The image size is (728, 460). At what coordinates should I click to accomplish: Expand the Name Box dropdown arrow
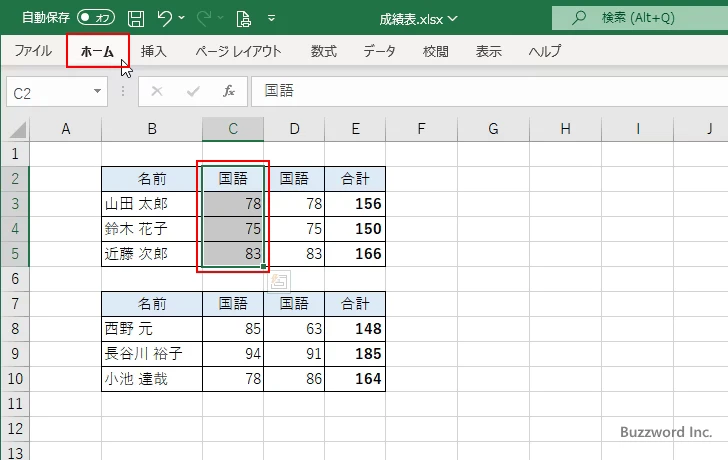pyautogui.click(x=98, y=91)
